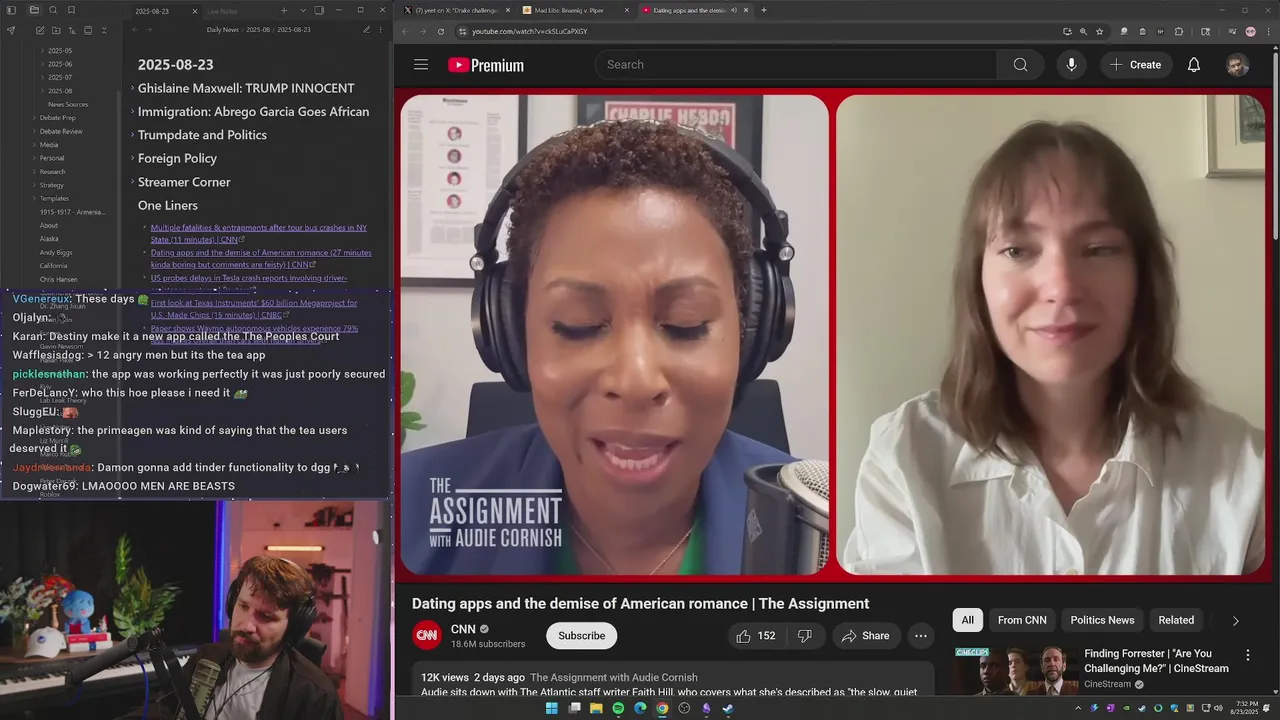Open the Dating apps CNN link in note

point(261,259)
